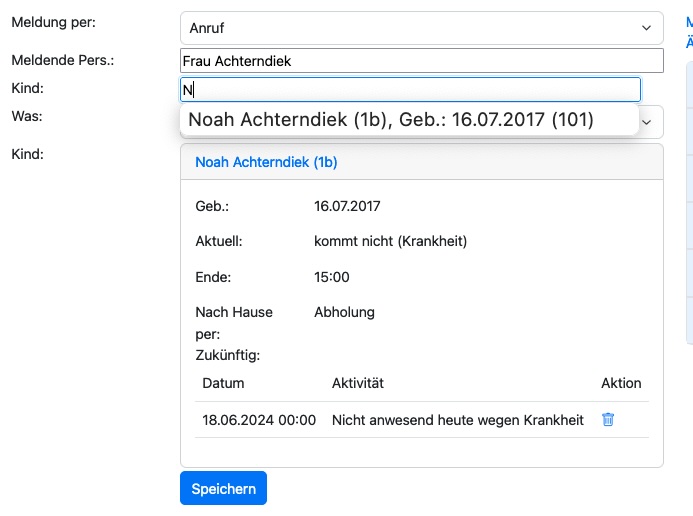
Task: Select the 18.06.2024 00:00 date cell
Action: [x=259, y=420]
